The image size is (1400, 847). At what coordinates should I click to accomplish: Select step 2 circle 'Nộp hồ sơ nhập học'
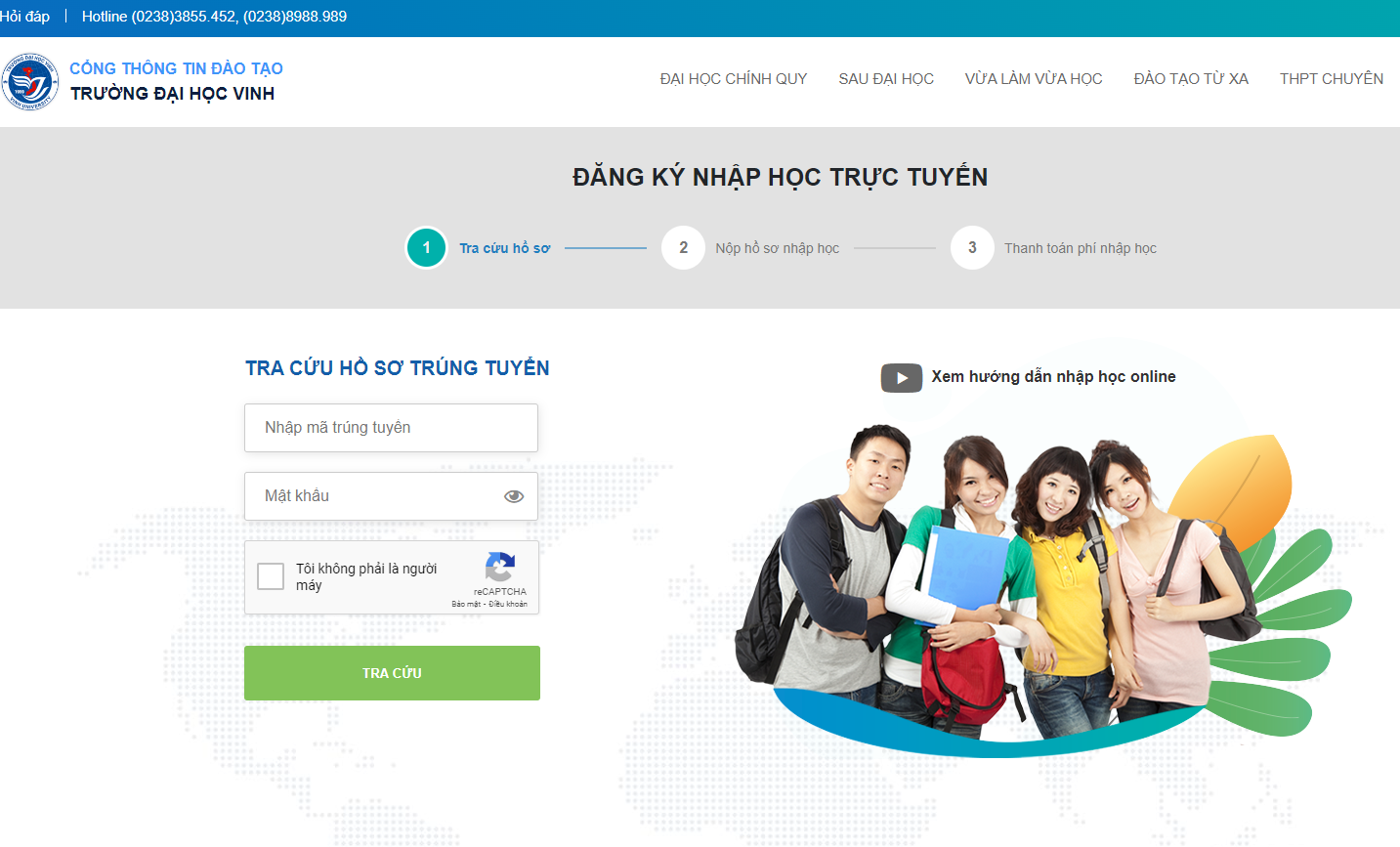pos(683,248)
